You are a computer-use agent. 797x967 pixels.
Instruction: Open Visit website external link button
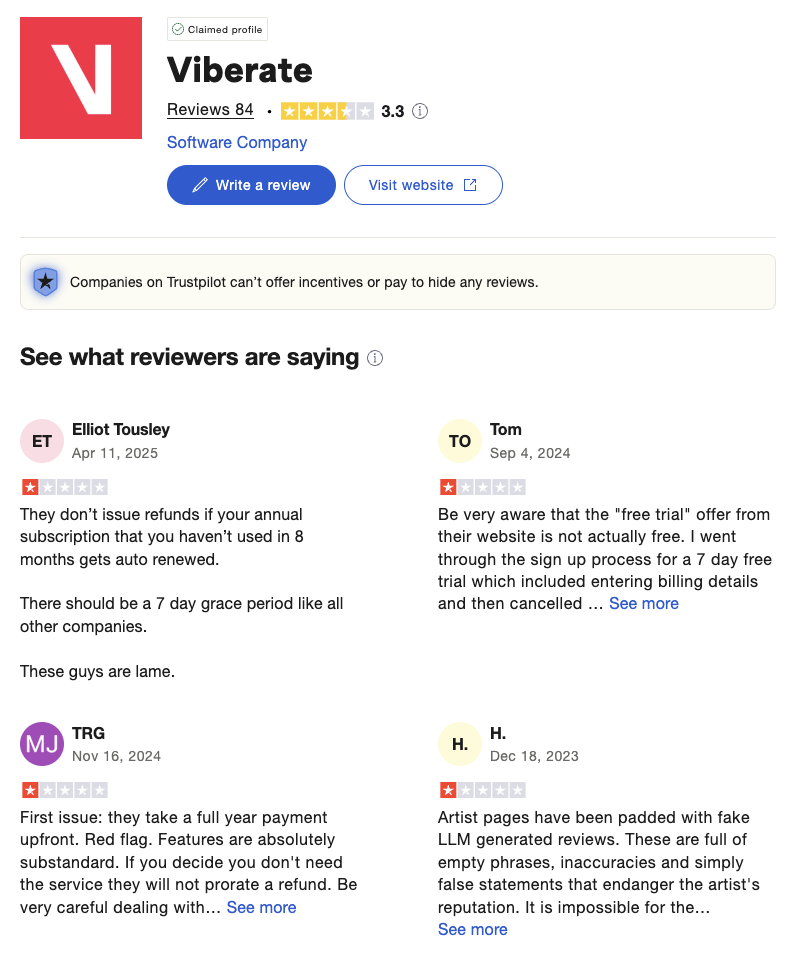(423, 185)
